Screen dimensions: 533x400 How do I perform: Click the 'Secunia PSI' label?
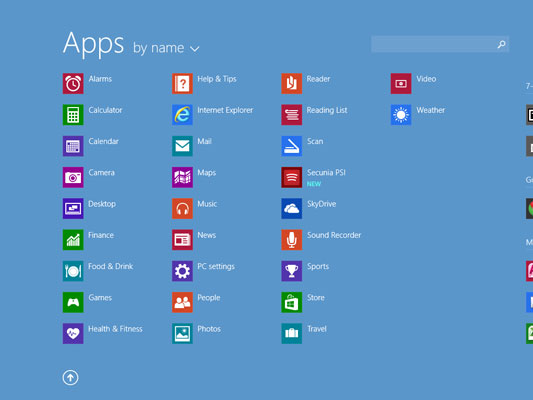(326, 173)
